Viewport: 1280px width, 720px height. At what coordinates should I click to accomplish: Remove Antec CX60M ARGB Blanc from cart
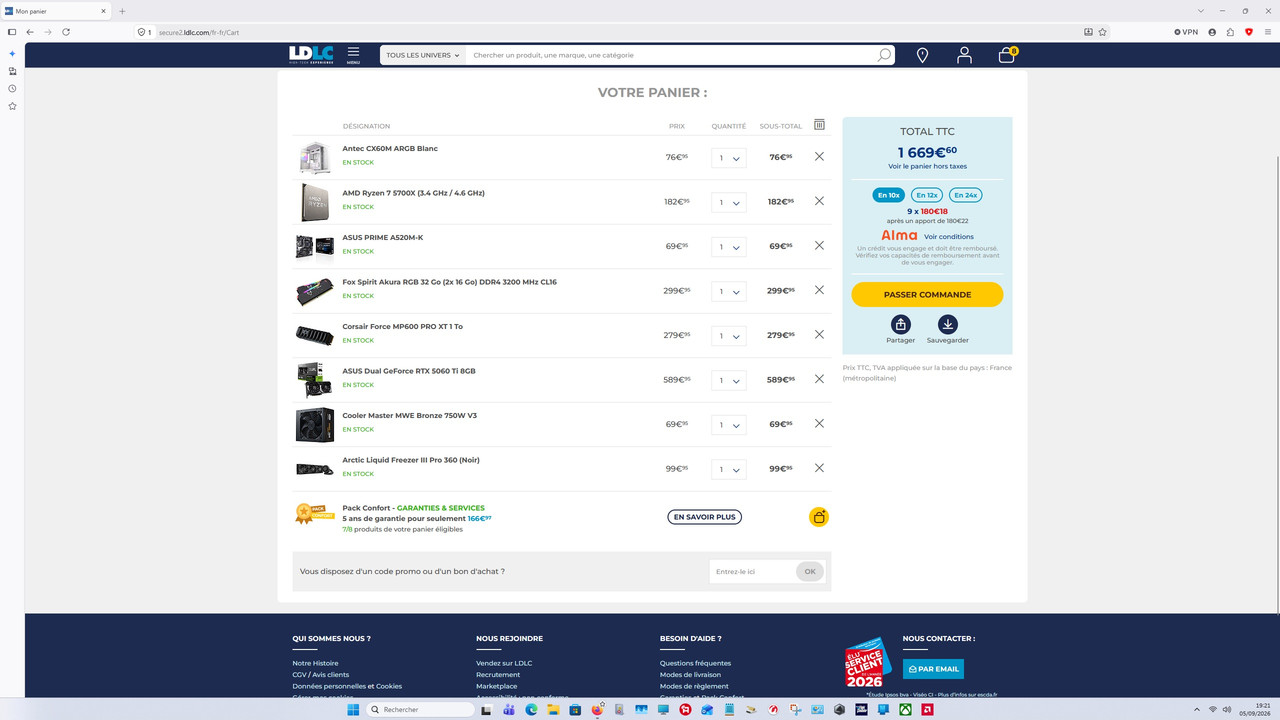[x=819, y=157]
